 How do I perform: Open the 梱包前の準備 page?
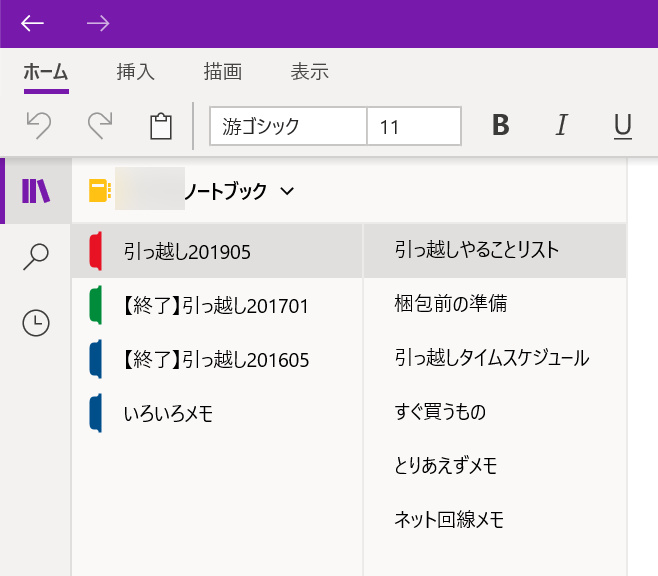[x=495, y=304]
